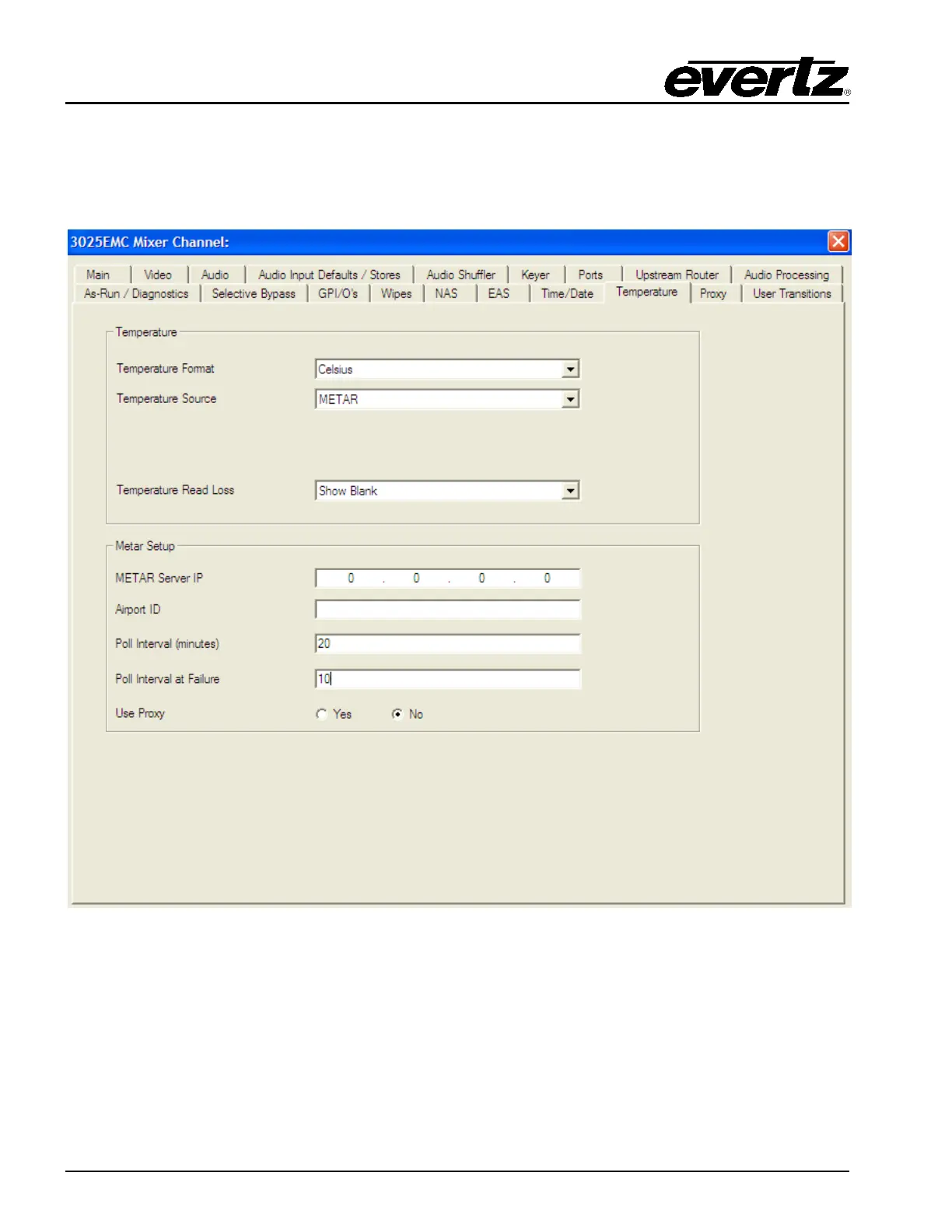The image size is (952, 1232).
Task: Close the 3025EMC Mixer Channel window
Action: click(838, 242)
